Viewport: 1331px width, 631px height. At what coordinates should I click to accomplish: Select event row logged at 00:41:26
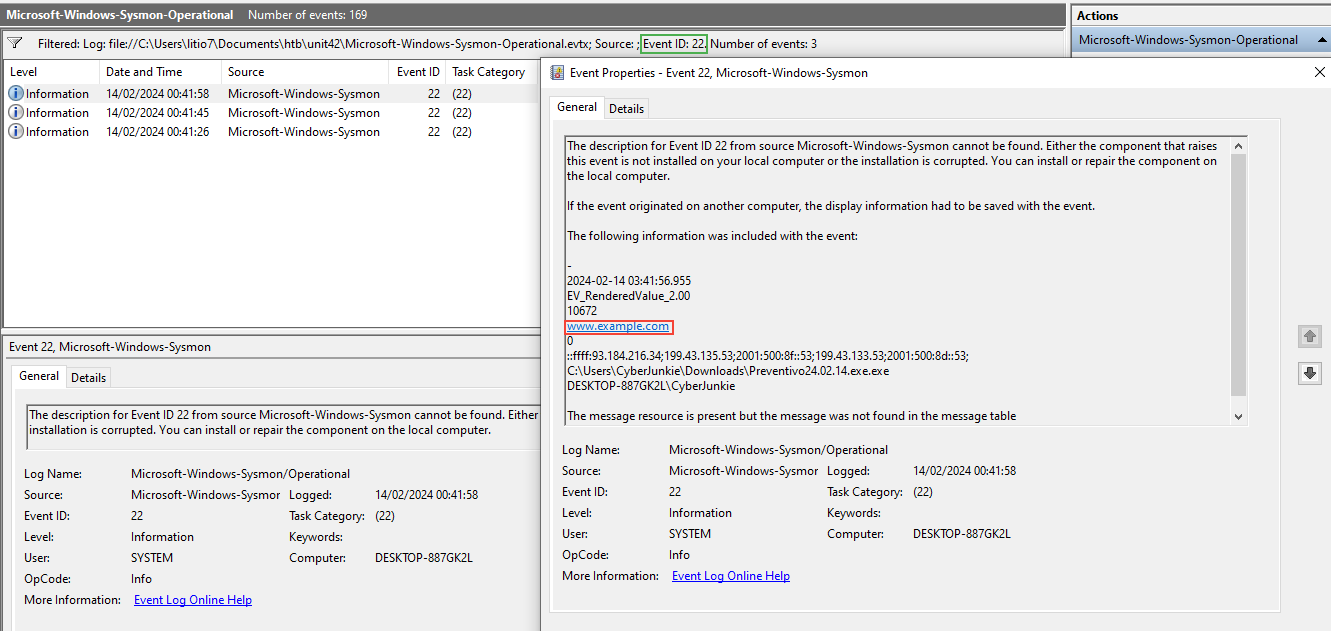coord(272,132)
